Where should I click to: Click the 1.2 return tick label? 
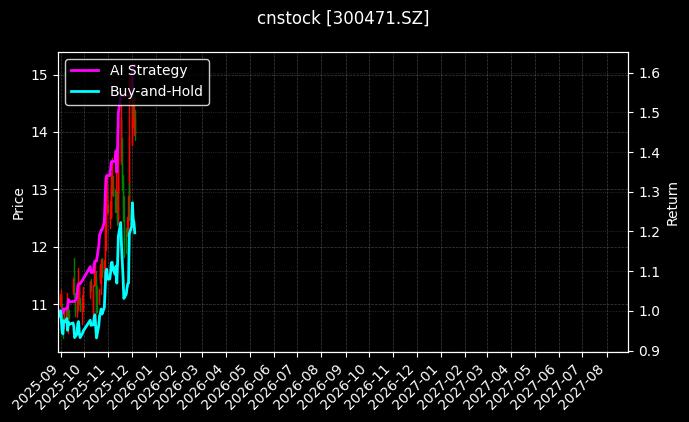click(649, 232)
